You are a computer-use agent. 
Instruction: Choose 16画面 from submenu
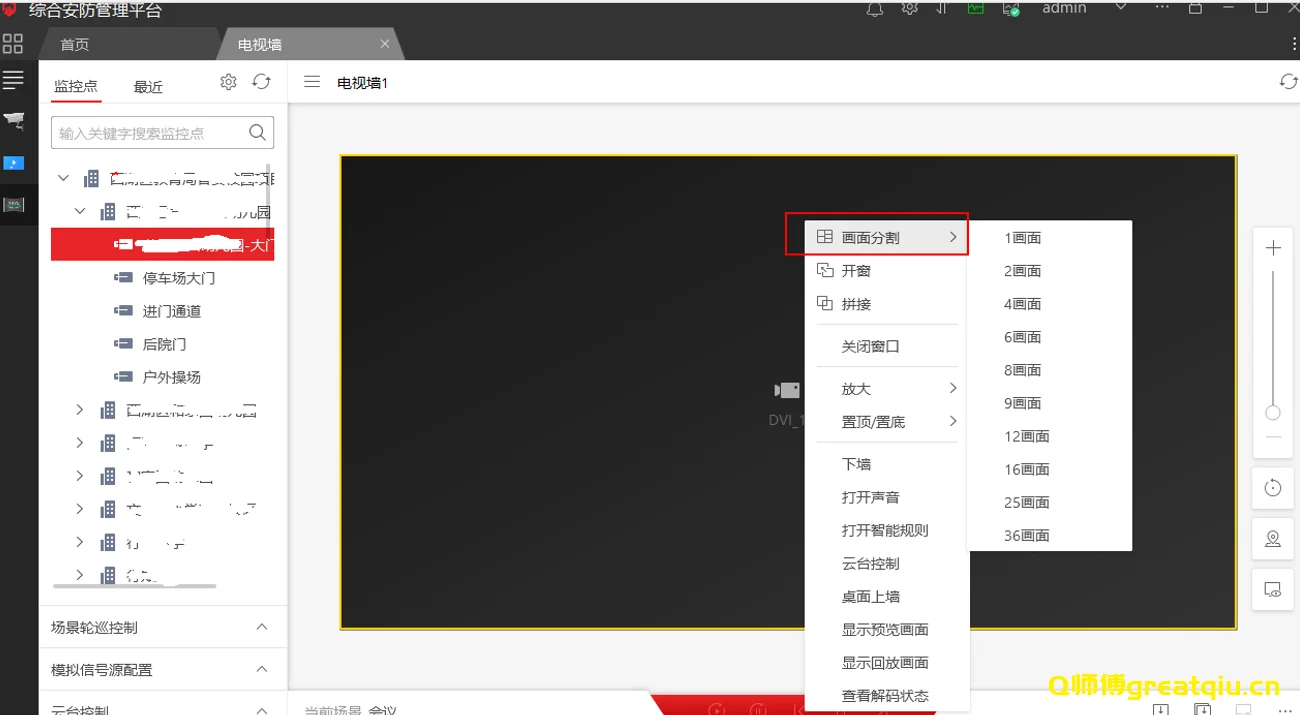[1026, 469]
